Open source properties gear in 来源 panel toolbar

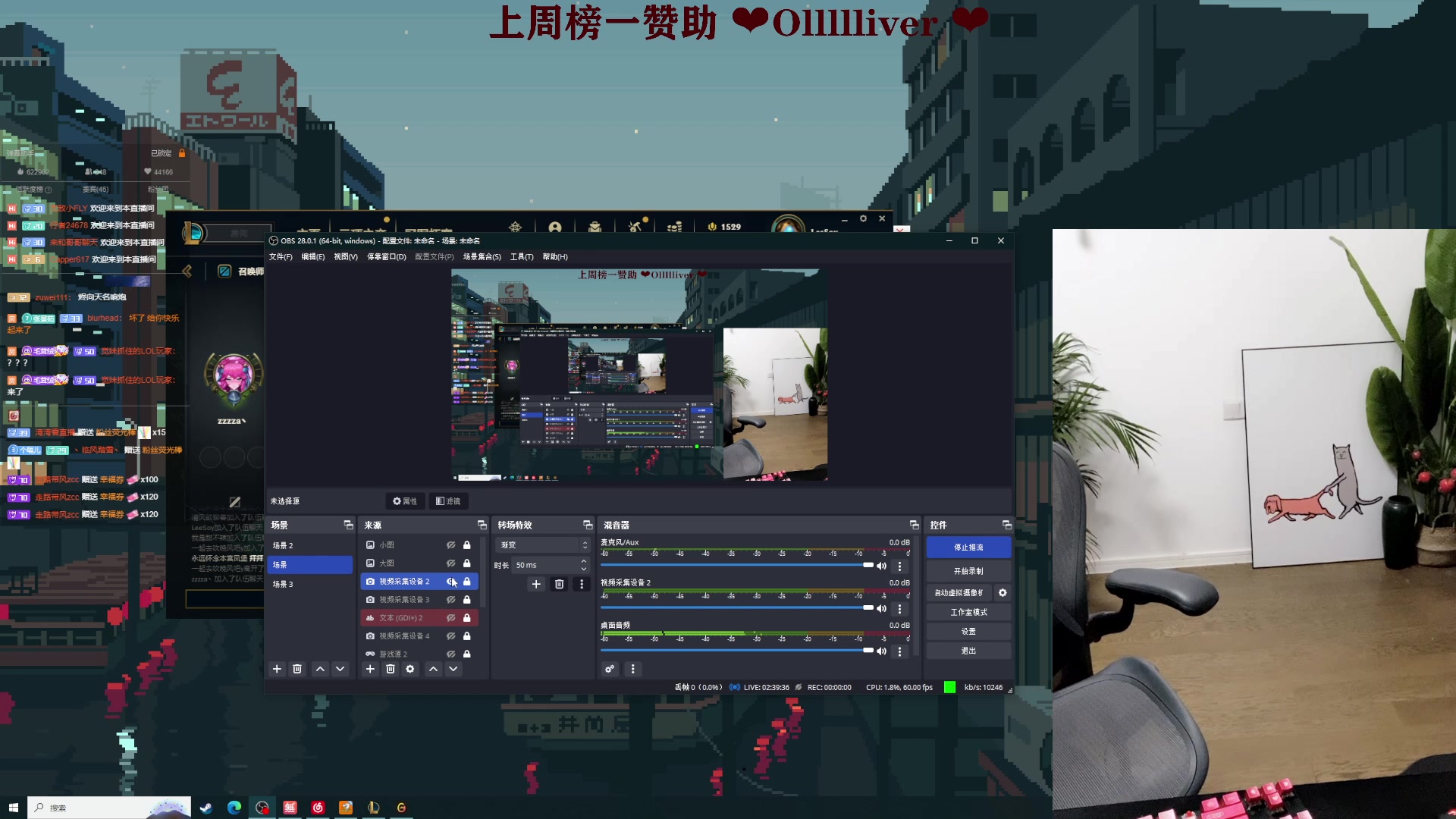coord(410,669)
